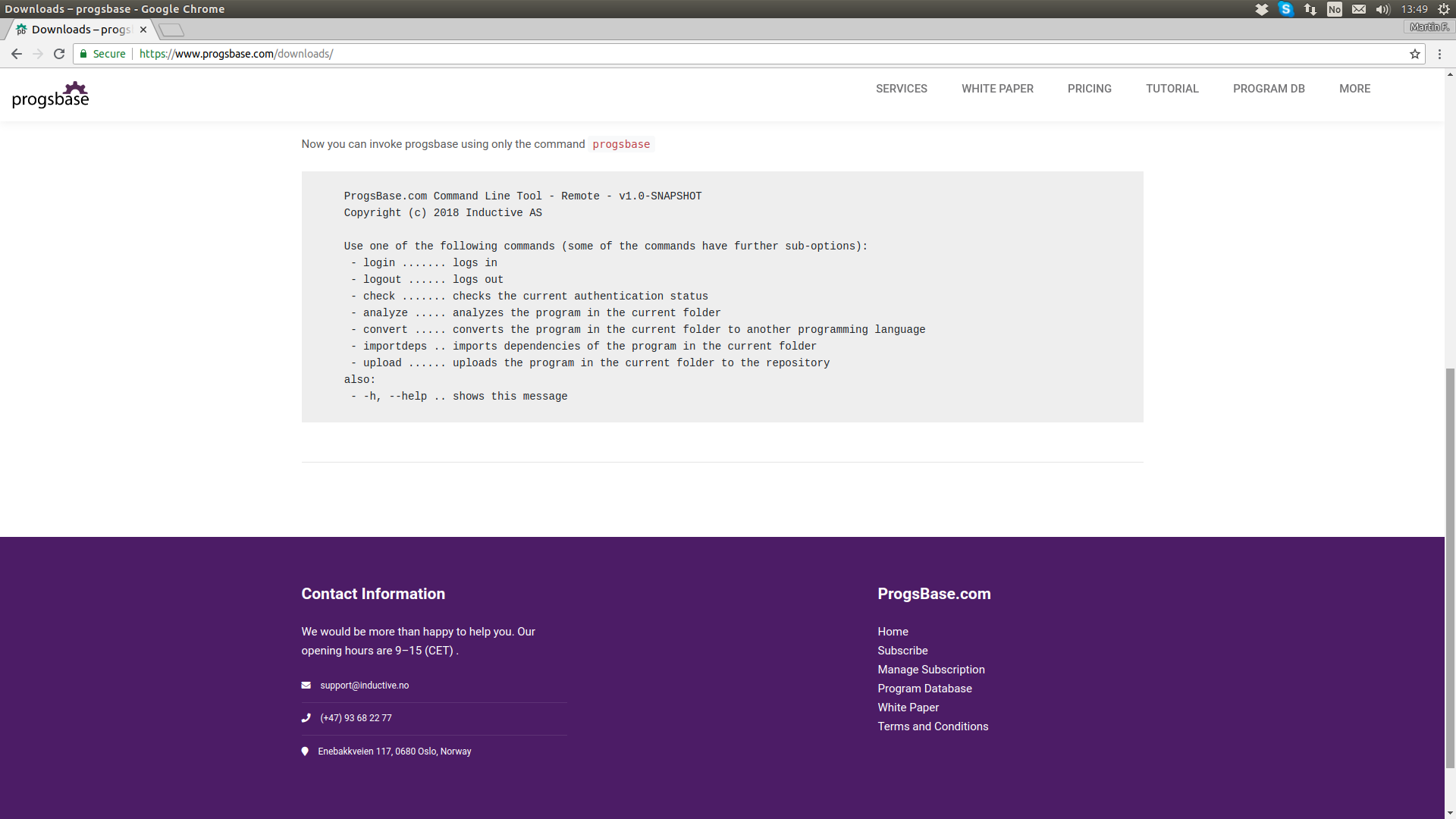Click the phone number (+47) 93 68 22 77
Viewport: 1456px width, 819px height.
(x=356, y=718)
